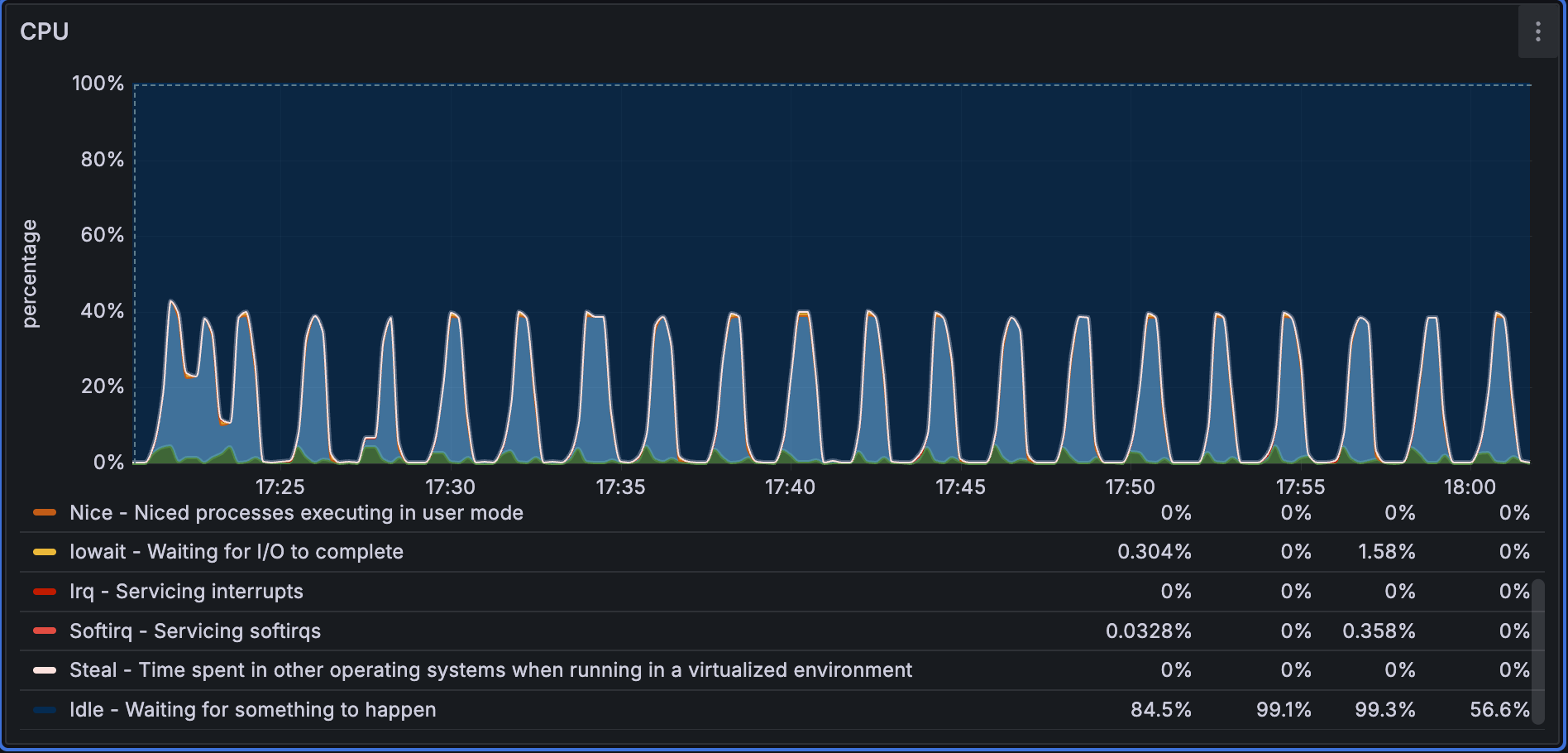Click the 17:40 time axis label
The image size is (1568, 753).
click(x=791, y=487)
